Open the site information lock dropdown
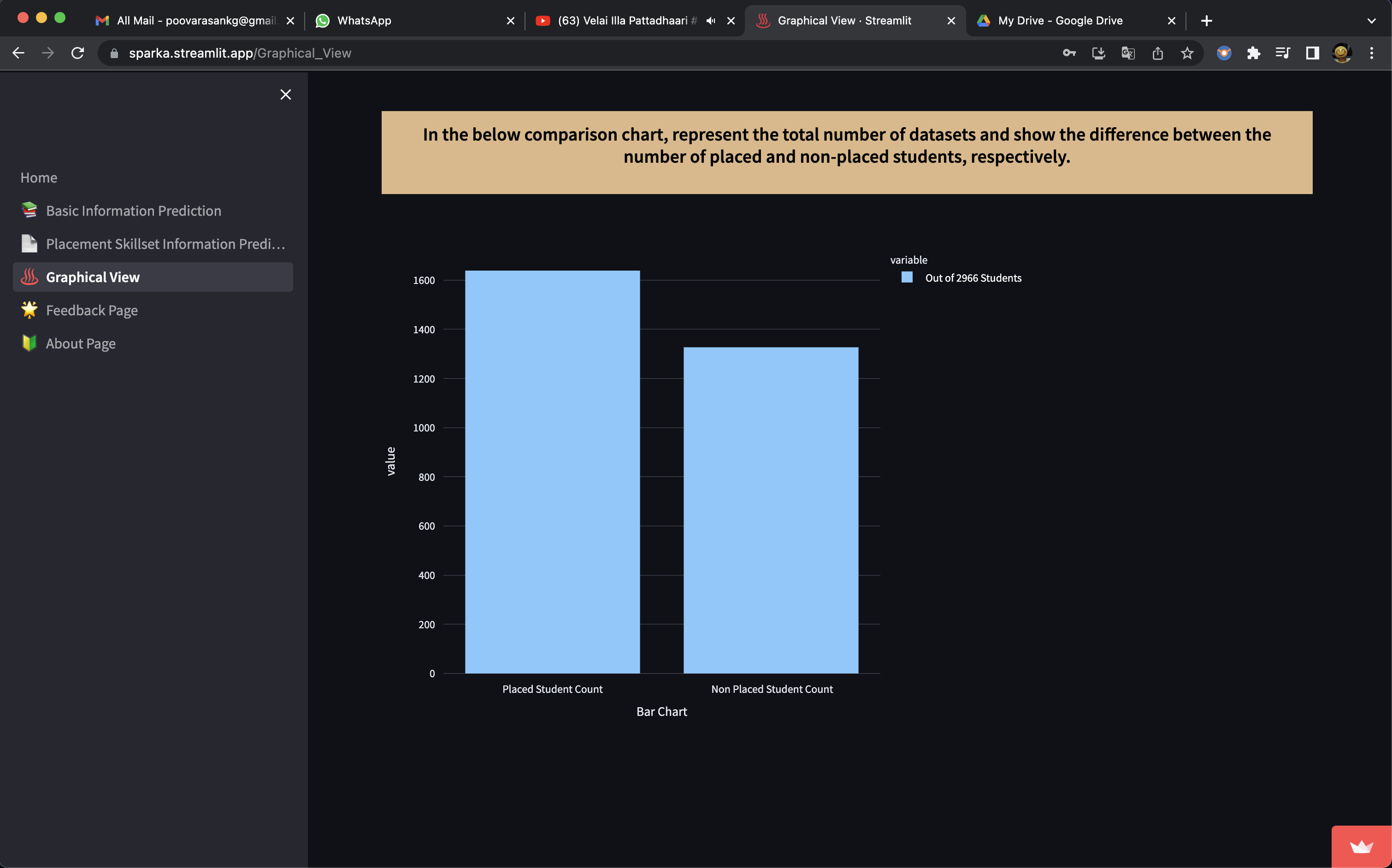1392x868 pixels. pos(114,53)
